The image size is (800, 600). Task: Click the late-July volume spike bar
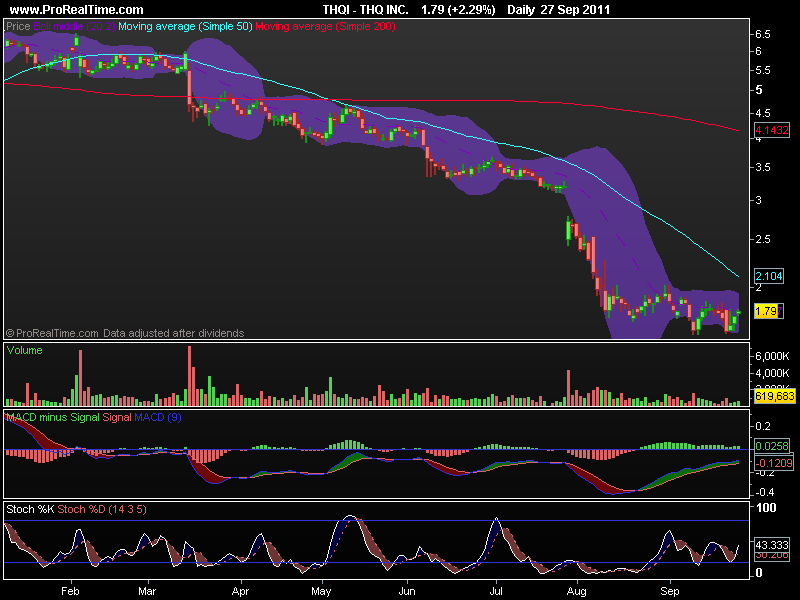coord(568,388)
